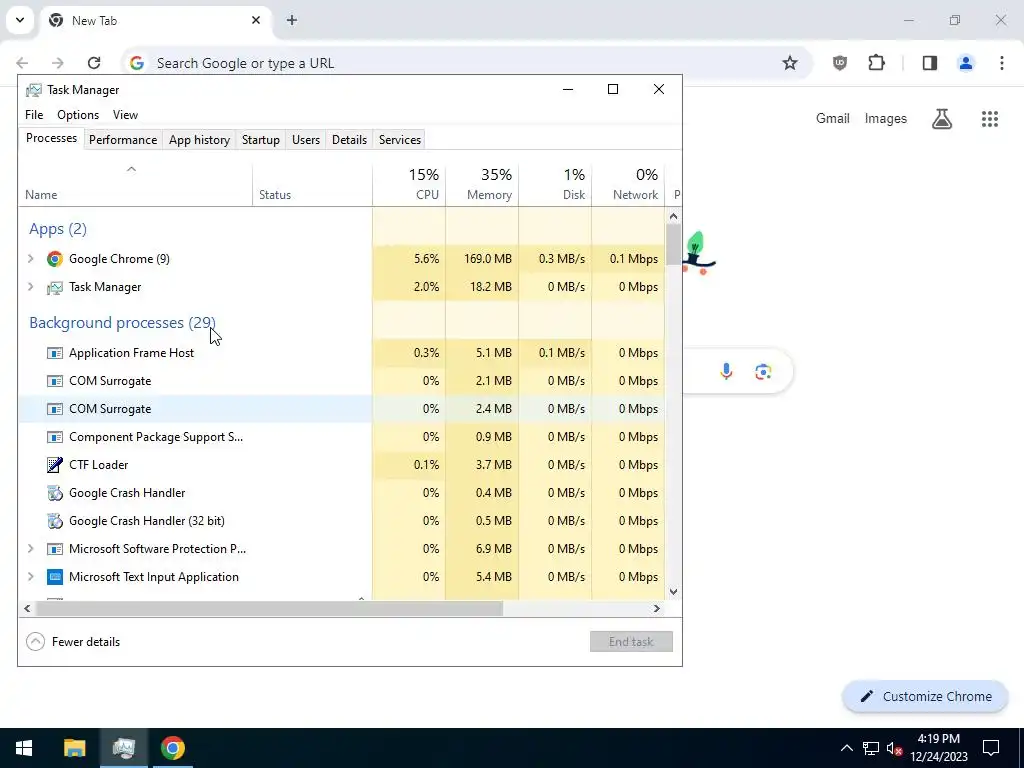
Task: Click the Background processes (29) heading
Action: point(122,323)
